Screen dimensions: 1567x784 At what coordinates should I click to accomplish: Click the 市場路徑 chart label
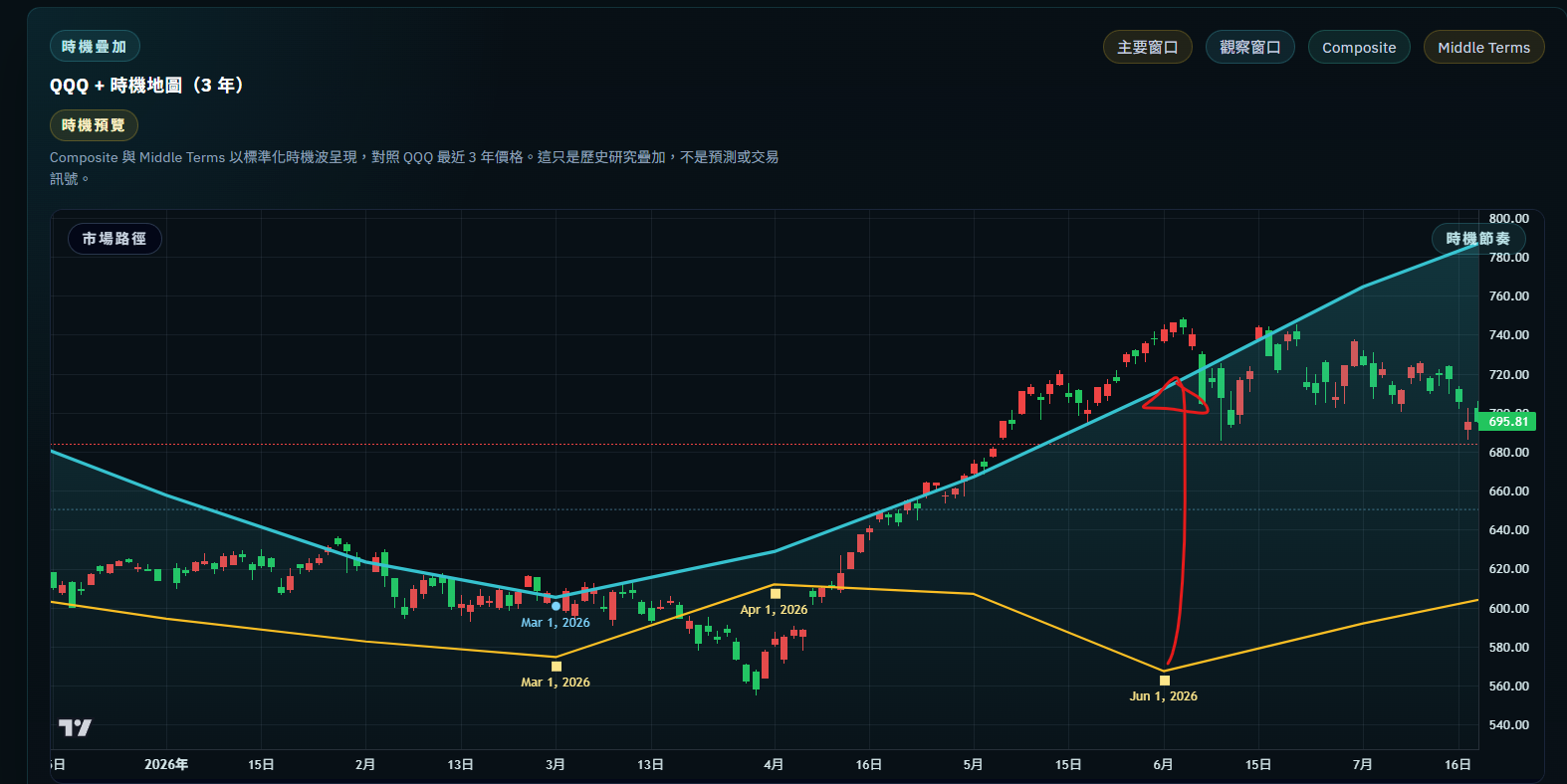coord(114,239)
